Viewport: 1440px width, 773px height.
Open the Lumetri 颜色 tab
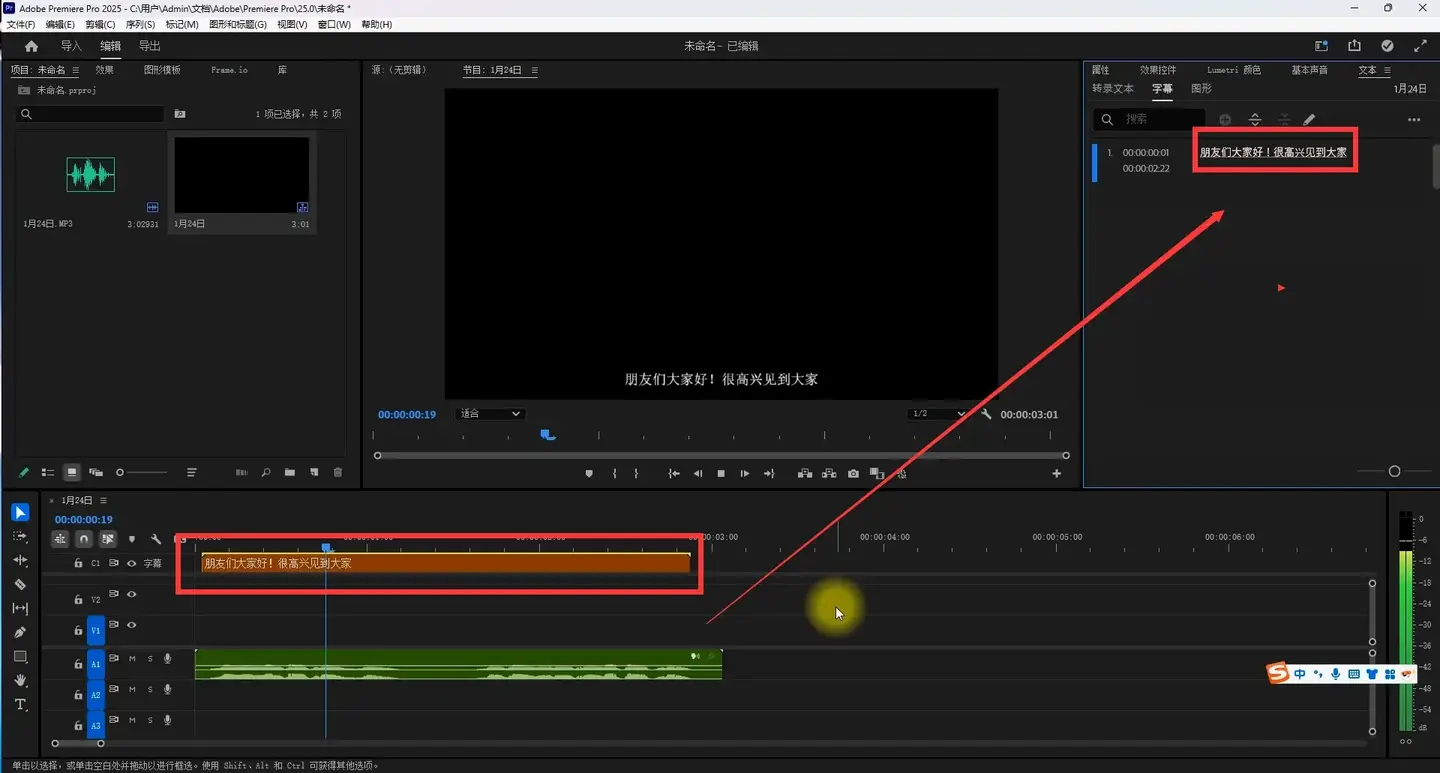tap(1234, 70)
